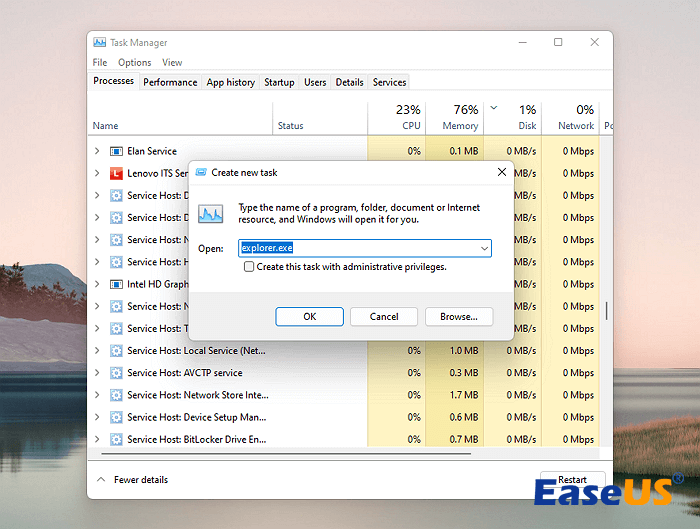Open the Options menu
This screenshot has height=529, width=700.
click(134, 63)
